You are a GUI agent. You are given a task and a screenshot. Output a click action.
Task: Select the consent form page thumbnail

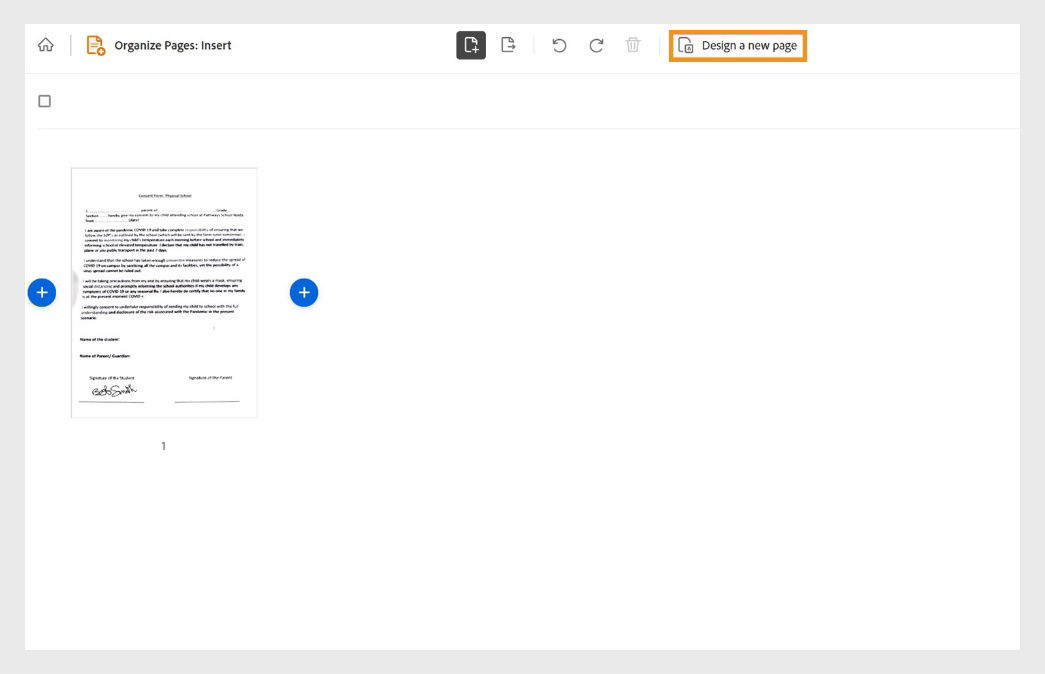coord(163,292)
